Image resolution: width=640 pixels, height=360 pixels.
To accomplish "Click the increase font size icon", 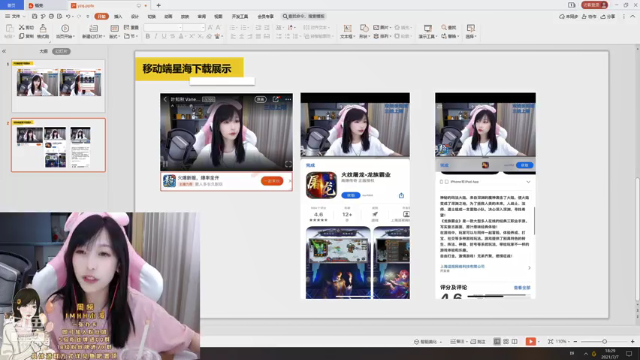I will 210,27.
